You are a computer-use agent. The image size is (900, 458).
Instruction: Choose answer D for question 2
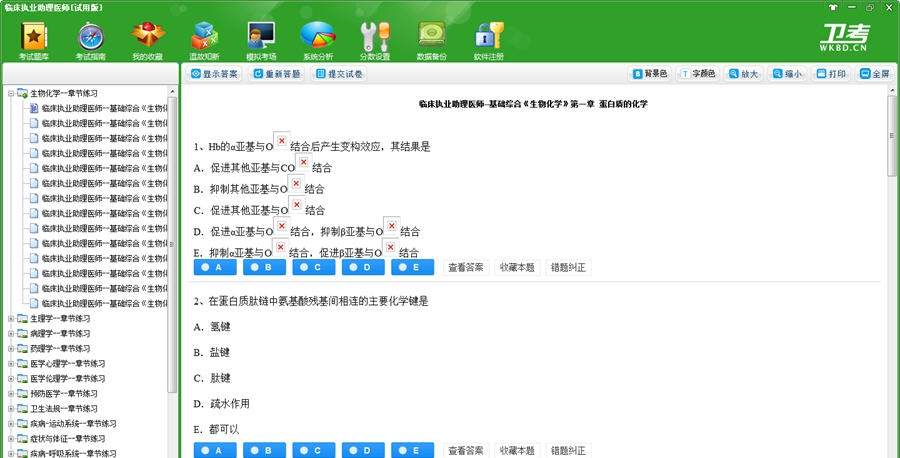point(363,451)
